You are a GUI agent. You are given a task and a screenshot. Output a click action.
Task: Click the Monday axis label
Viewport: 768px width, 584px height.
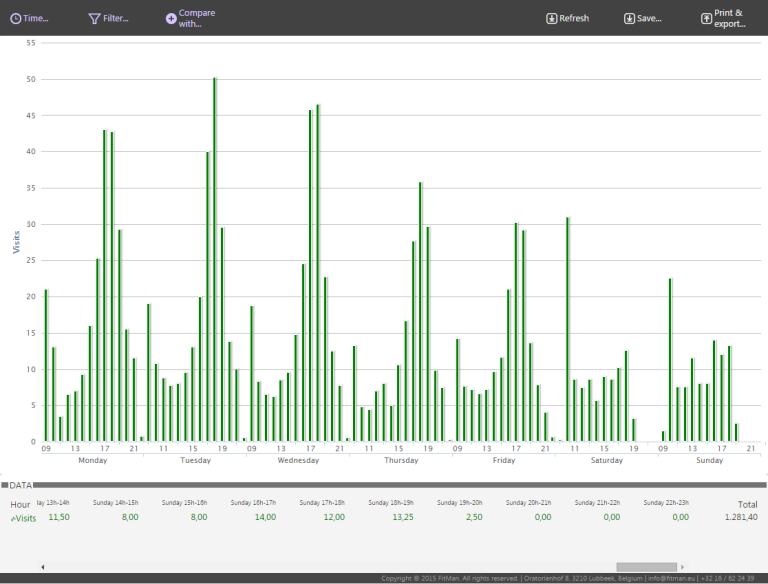(93, 460)
